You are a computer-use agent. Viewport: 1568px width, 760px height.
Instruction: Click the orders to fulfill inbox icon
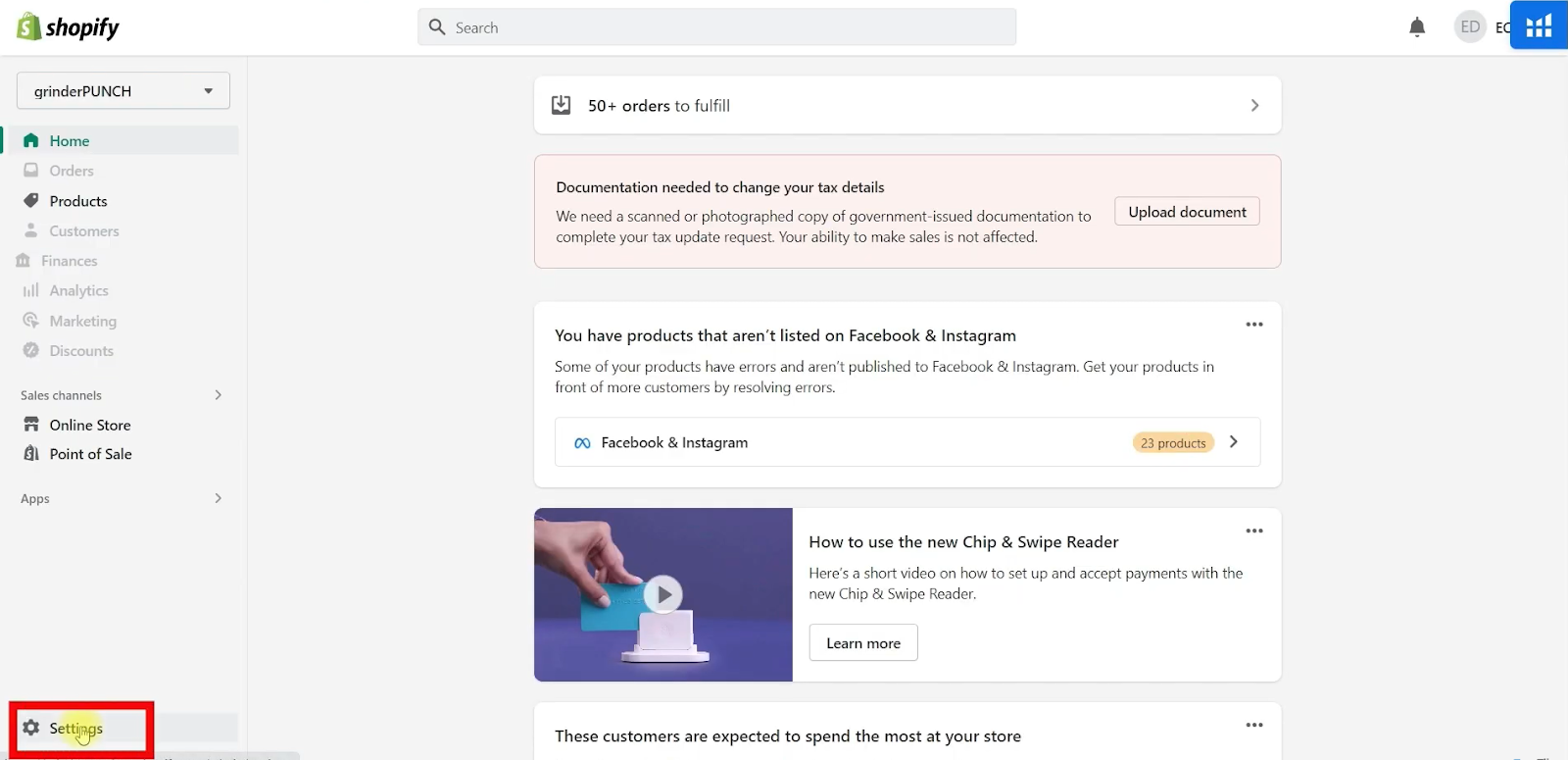tap(562, 105)
